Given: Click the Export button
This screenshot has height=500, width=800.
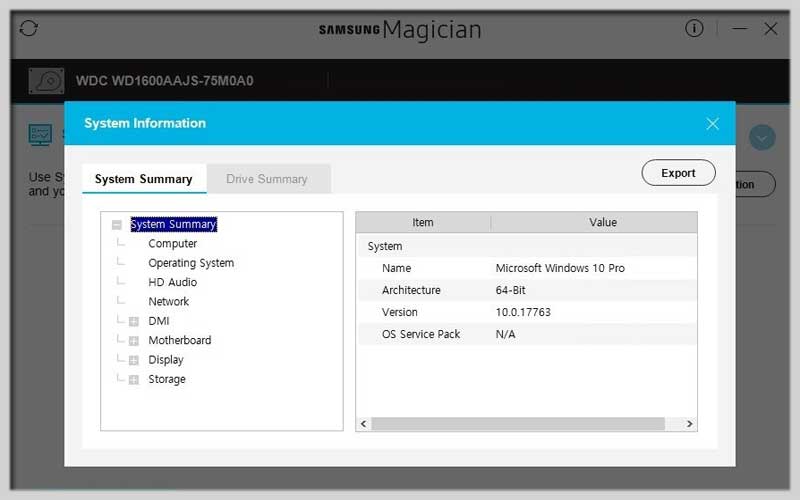Looking at the screenshot, I should point(678,173).
